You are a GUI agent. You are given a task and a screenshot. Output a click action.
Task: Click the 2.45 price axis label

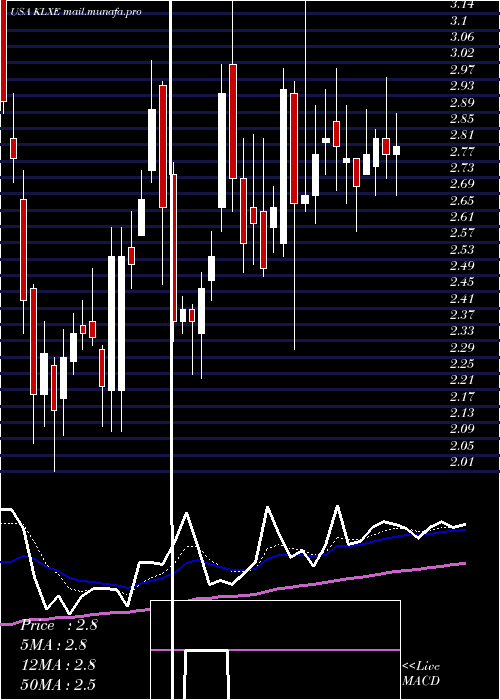click(x=462, y=282)
